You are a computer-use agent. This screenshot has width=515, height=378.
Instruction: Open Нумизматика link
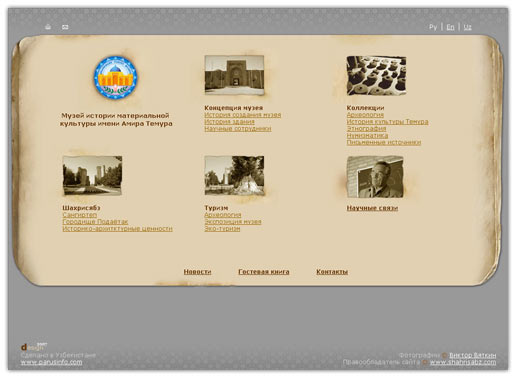pos(367,136)
